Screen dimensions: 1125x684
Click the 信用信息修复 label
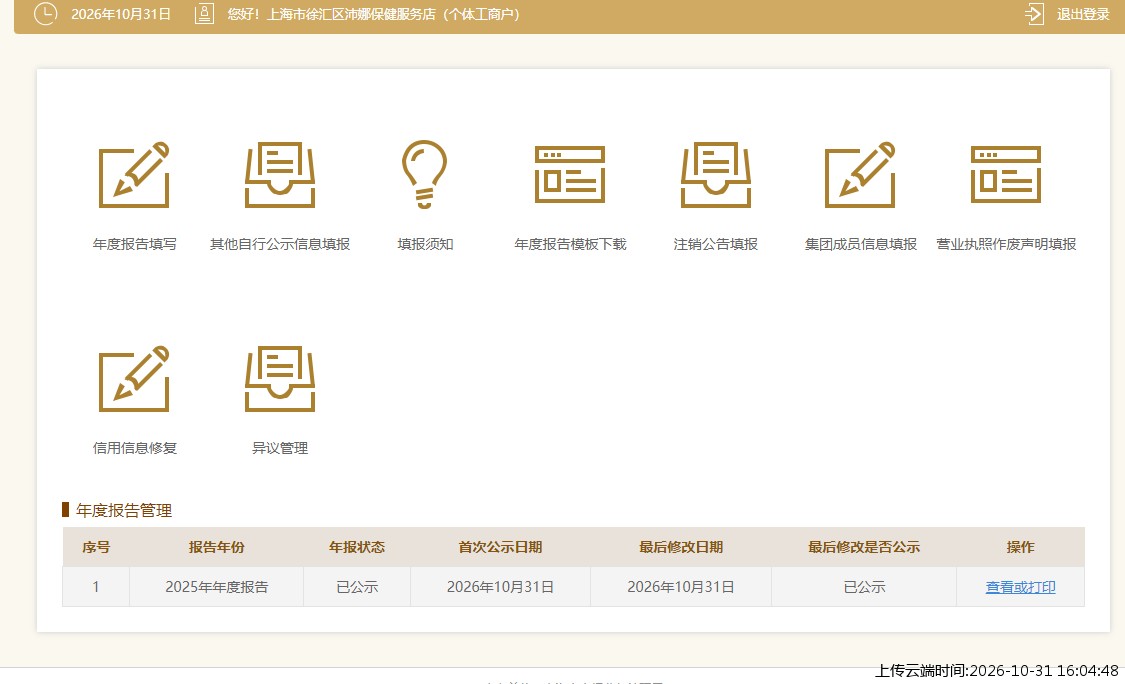(134, 448)
